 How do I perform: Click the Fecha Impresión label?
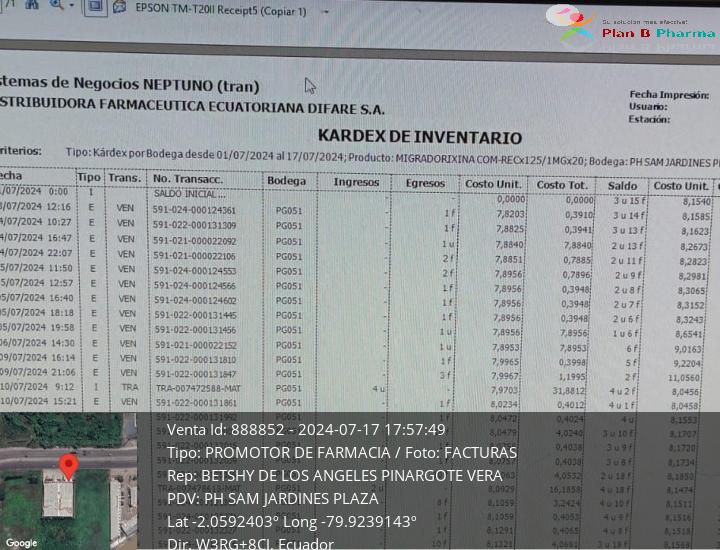tap(669, 95)
